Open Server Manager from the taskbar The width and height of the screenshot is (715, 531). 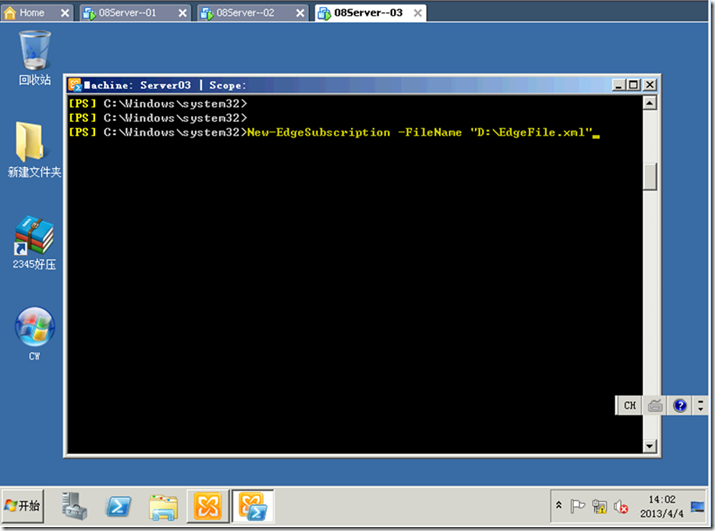click(74, 506)
